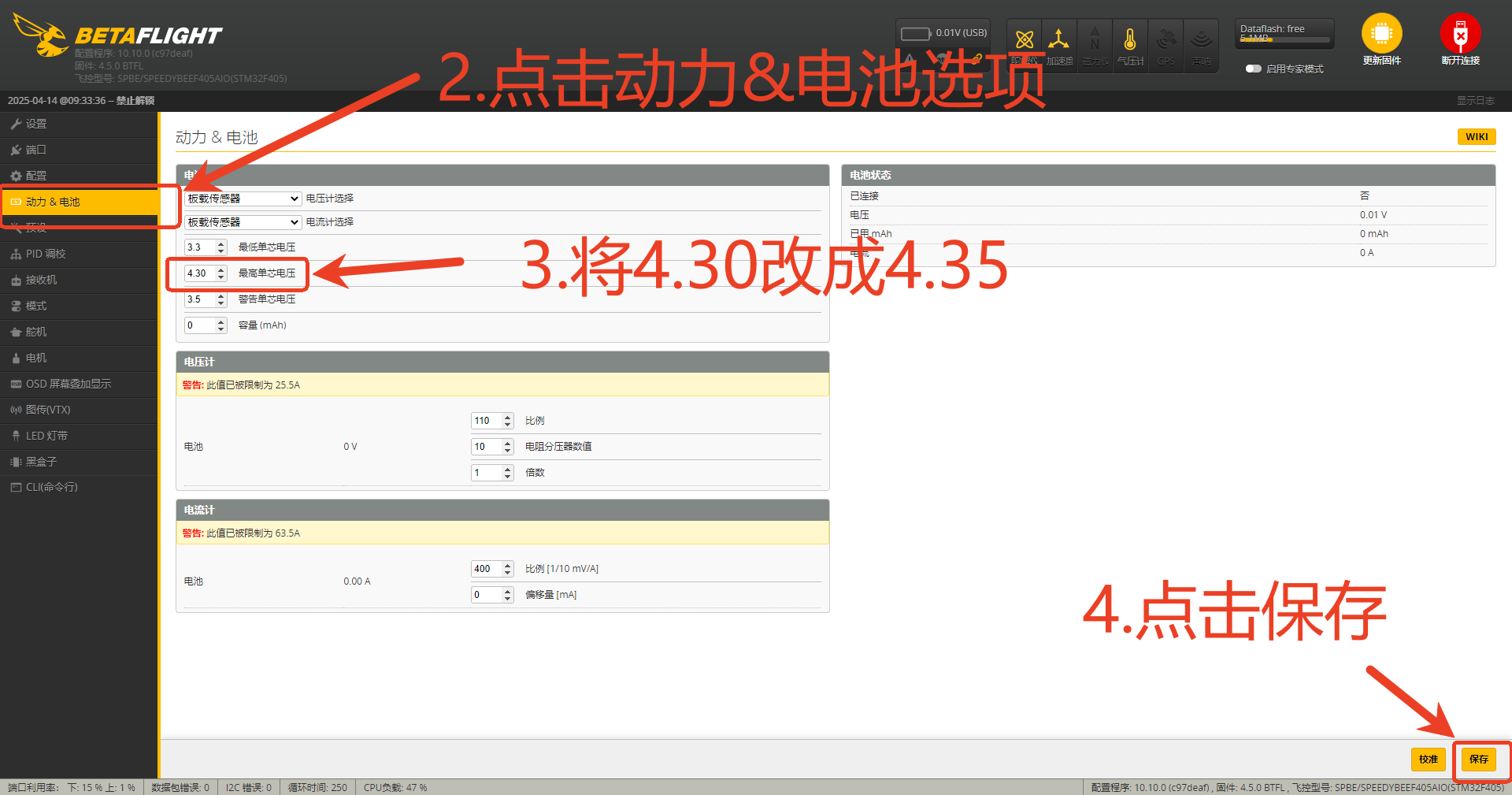Open the current meter source (电流计选择) dropdown
Image resolution: width=1512 pixels, height=795 pixels.
click(243, 222)
